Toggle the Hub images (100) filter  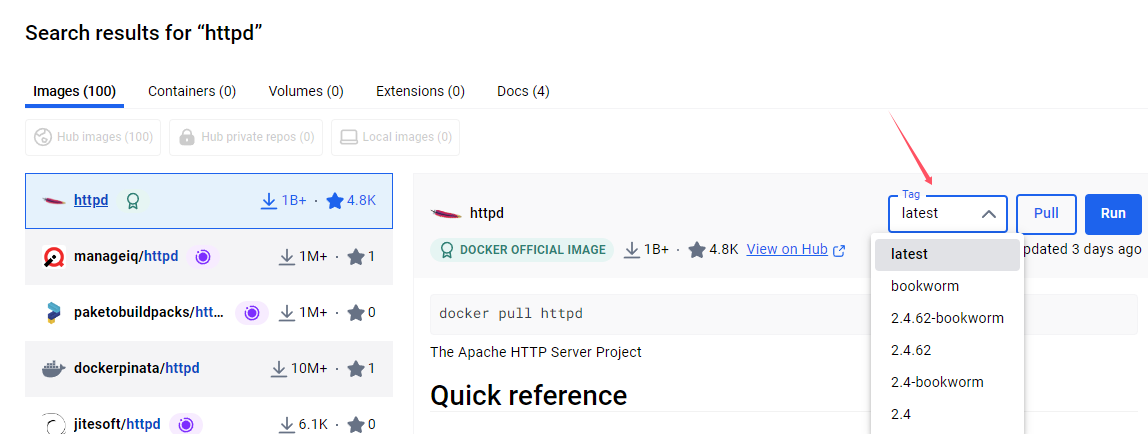93,137
